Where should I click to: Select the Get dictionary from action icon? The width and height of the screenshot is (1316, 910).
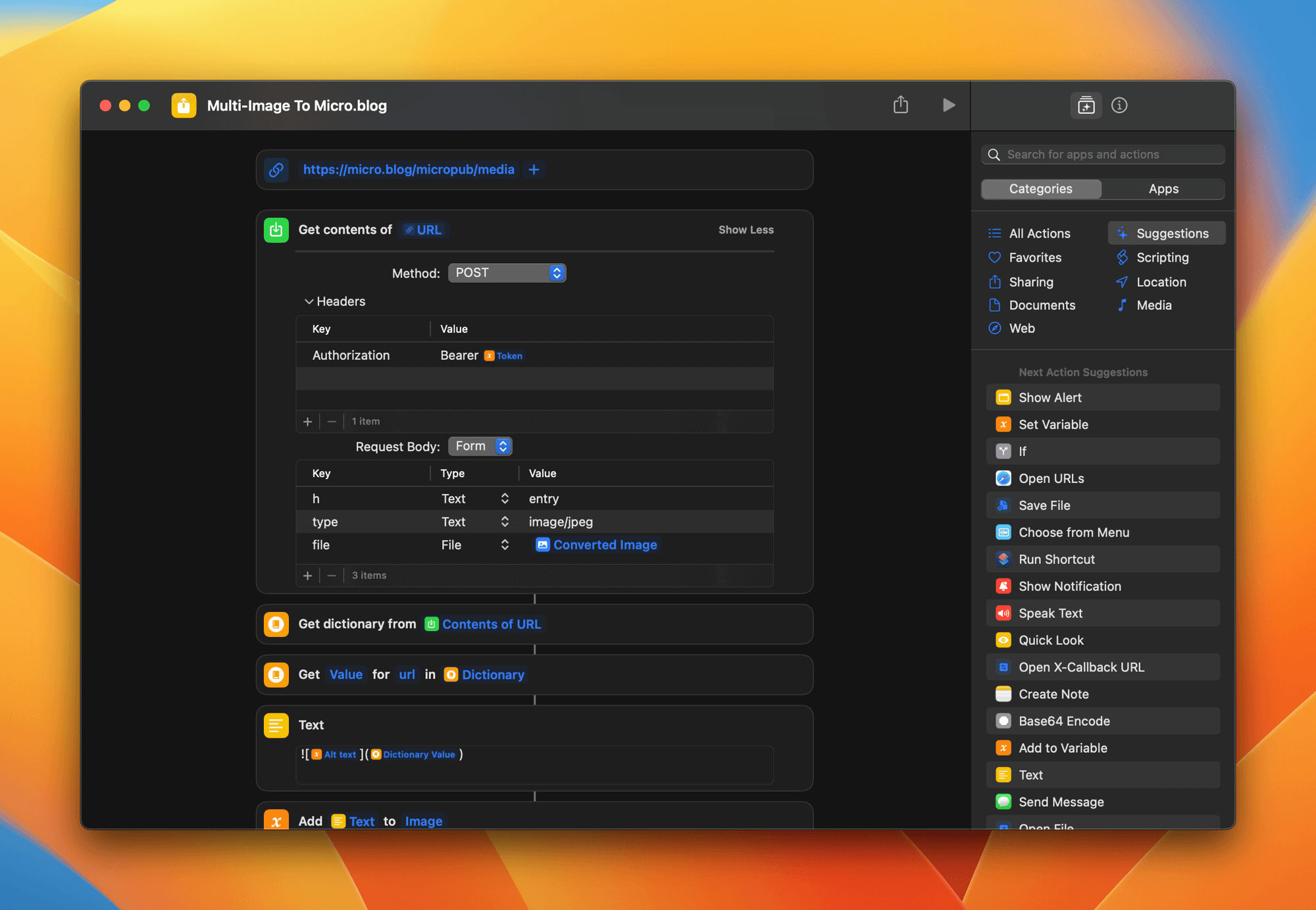point(276,624)
